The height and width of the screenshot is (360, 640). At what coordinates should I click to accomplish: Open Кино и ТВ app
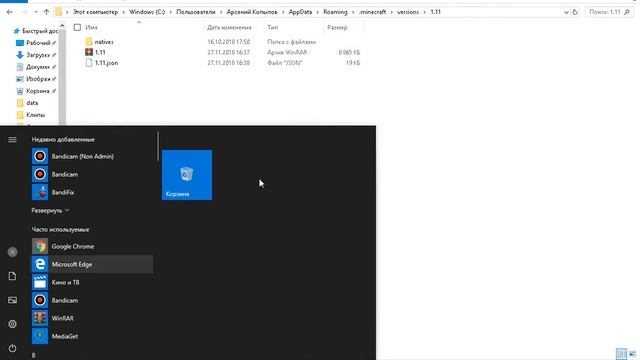point(93,282)
